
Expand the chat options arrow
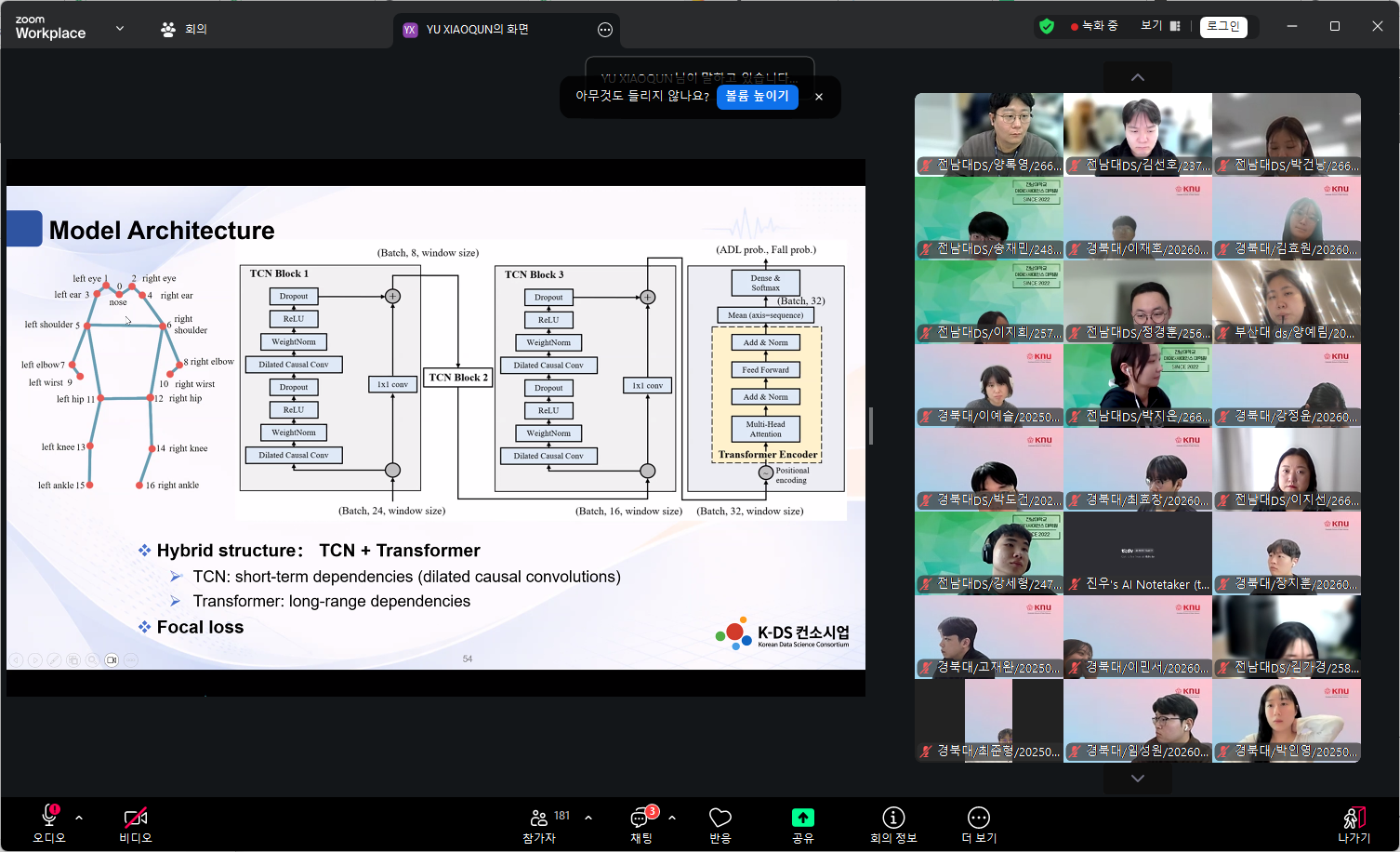(x=671, y=818)
